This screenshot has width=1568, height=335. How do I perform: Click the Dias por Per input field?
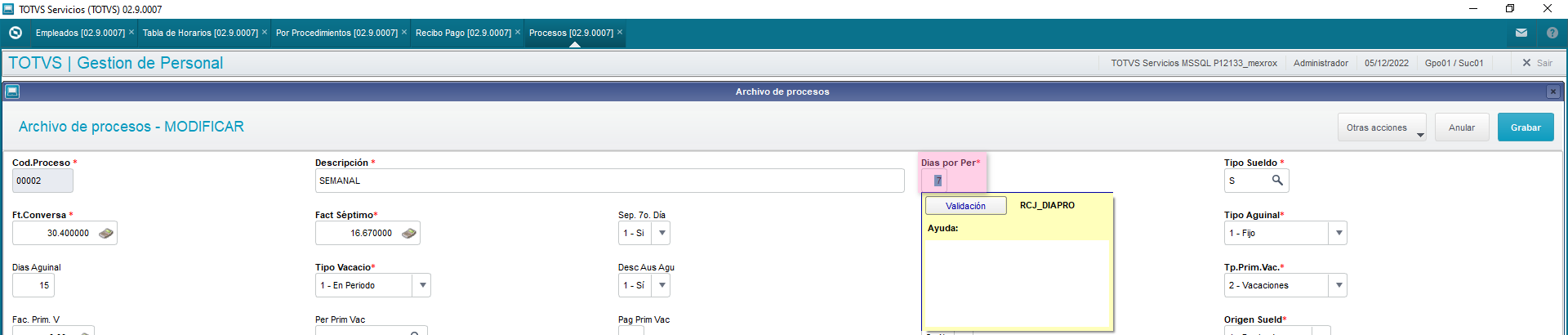tap(934, 181)
